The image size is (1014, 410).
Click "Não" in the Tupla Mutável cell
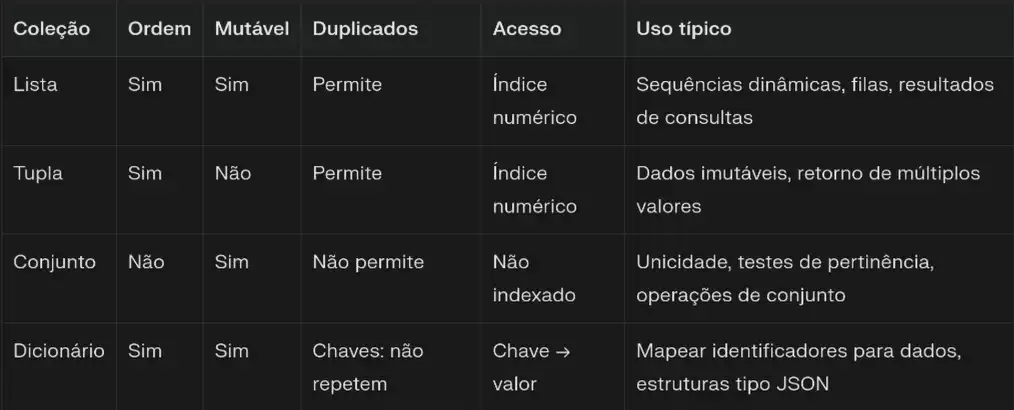coord(232,173)
